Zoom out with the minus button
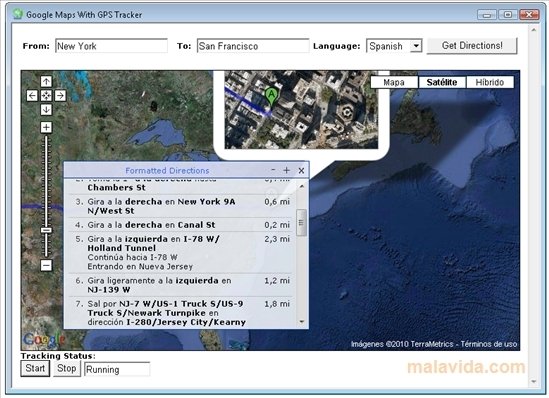 coord(46,265)
